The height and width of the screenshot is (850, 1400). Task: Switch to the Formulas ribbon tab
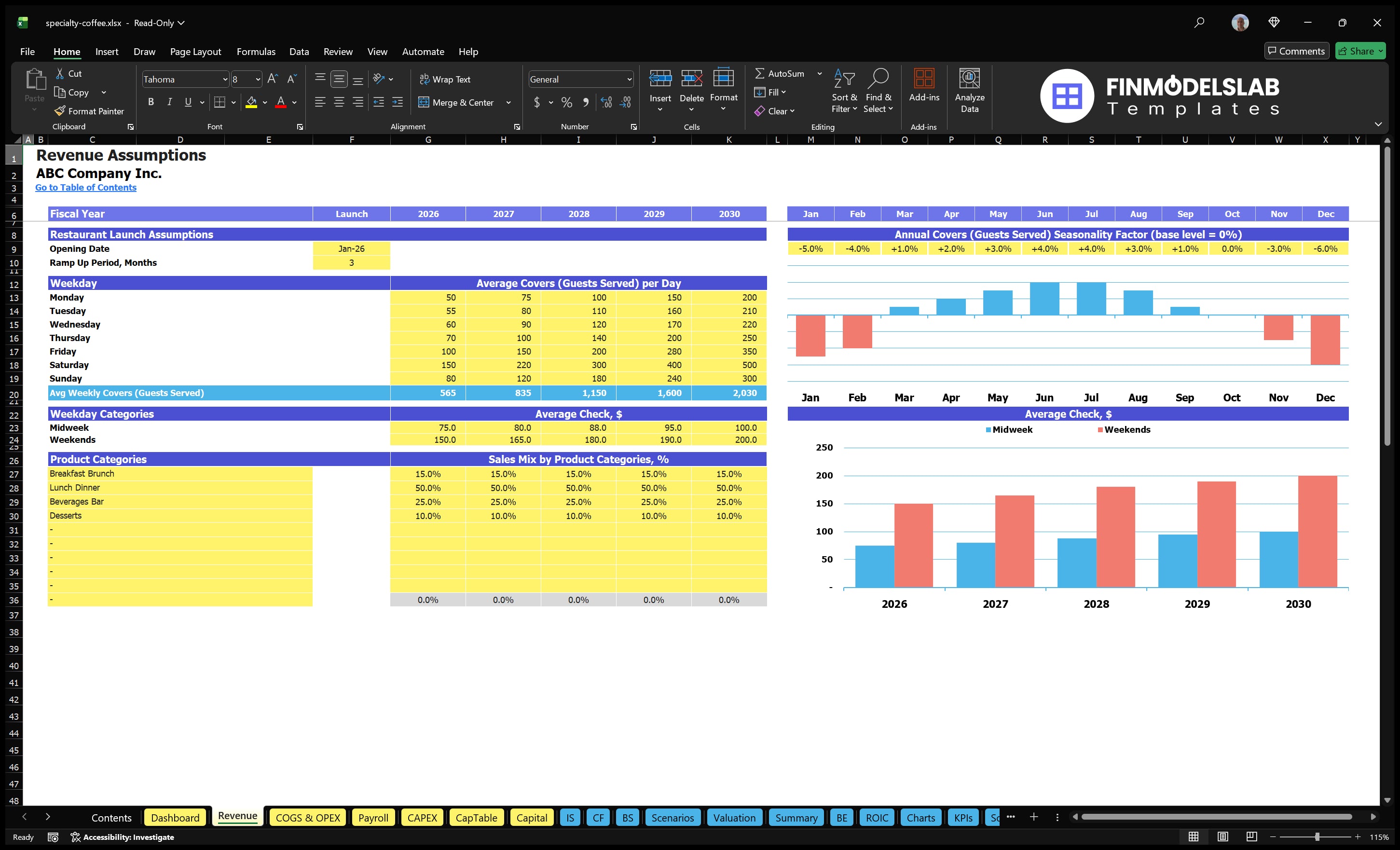pos(256,51)
